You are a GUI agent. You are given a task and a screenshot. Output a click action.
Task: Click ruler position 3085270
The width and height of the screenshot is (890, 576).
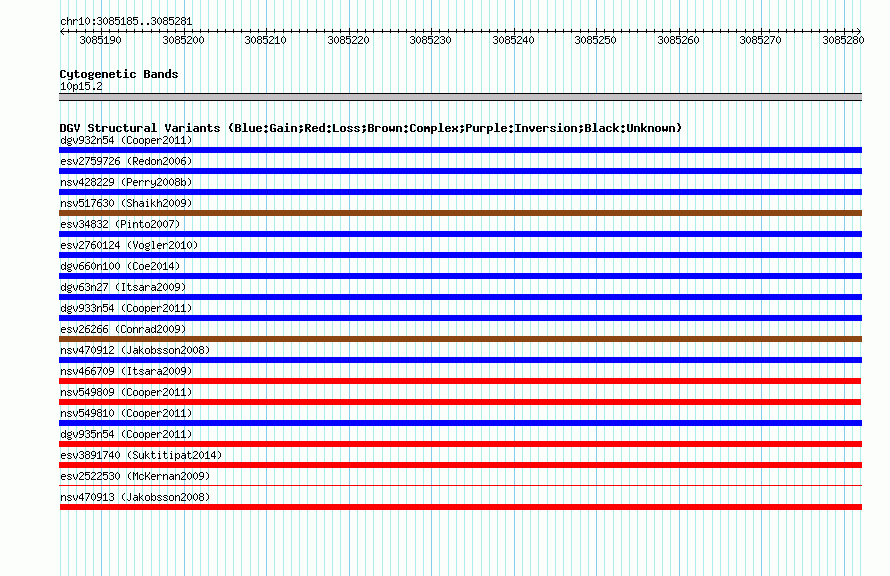[761, 40]
